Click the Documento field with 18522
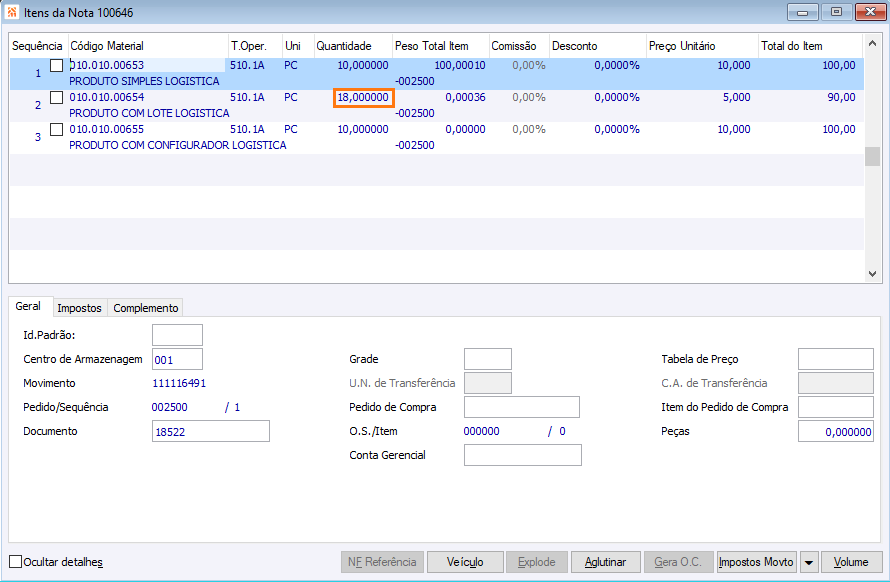 pos(211,432)
